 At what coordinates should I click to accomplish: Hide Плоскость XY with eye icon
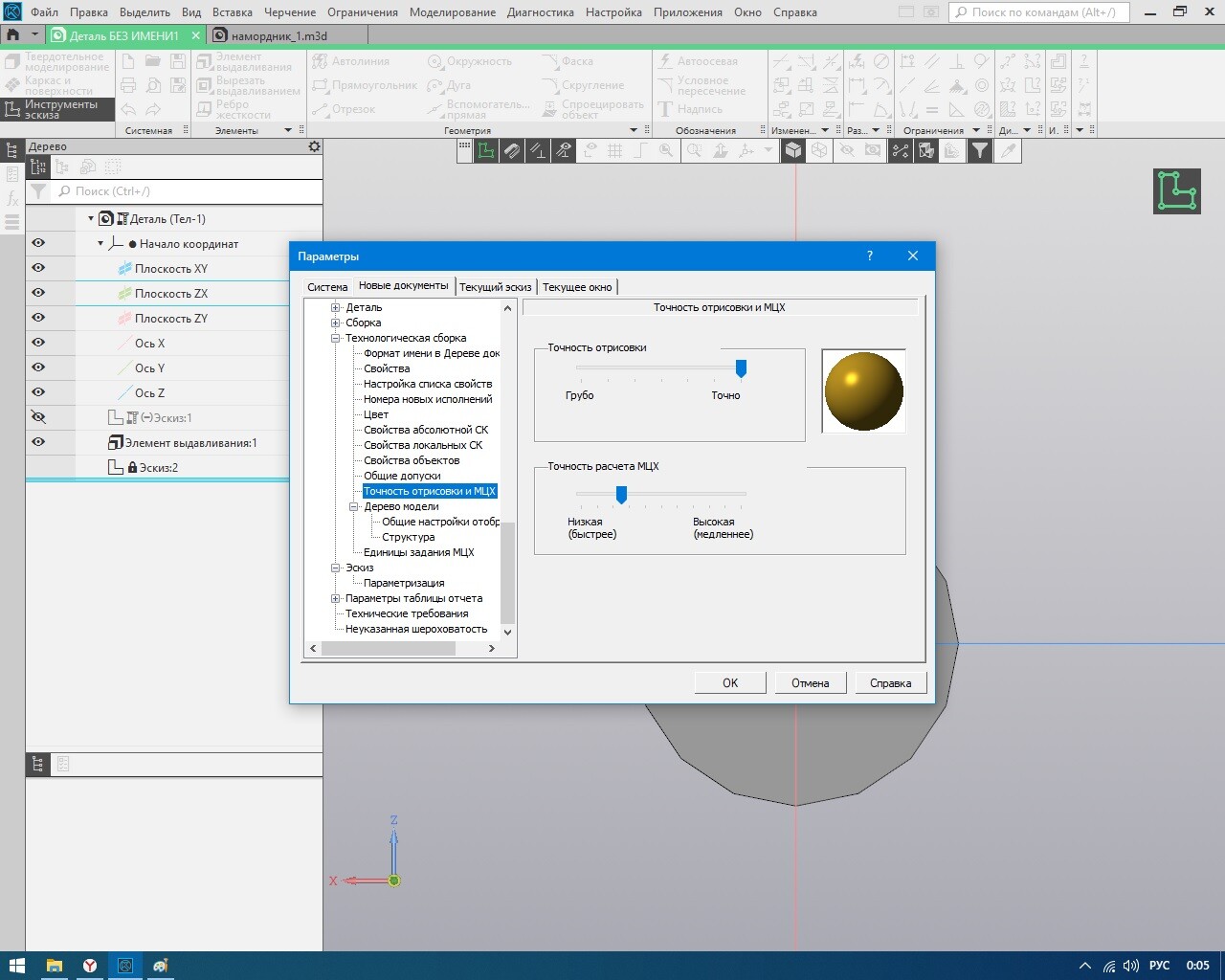pos(38,268)
